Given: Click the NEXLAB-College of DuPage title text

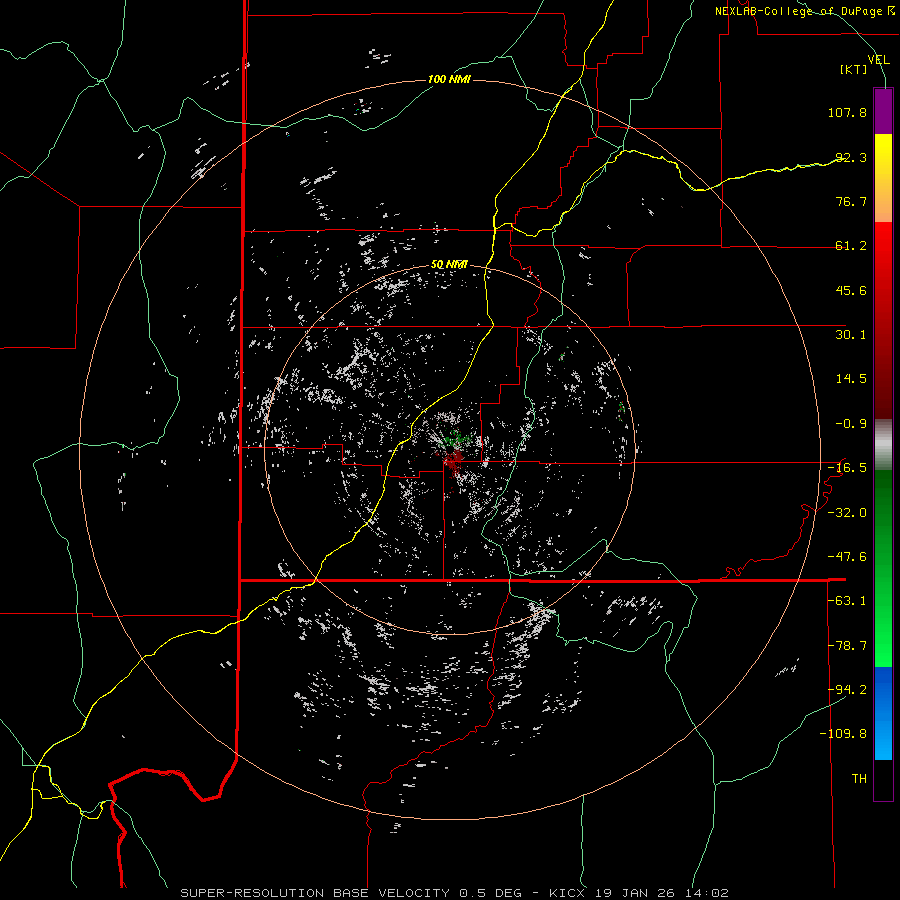Looking at the screenshot, I should pos(800,10).
